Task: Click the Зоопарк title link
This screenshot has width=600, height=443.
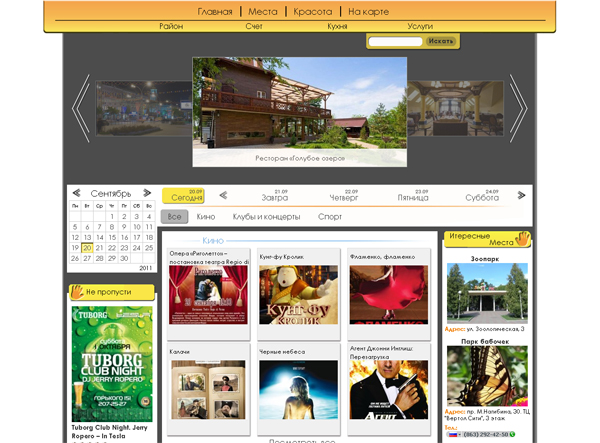Action: [485, 259]
